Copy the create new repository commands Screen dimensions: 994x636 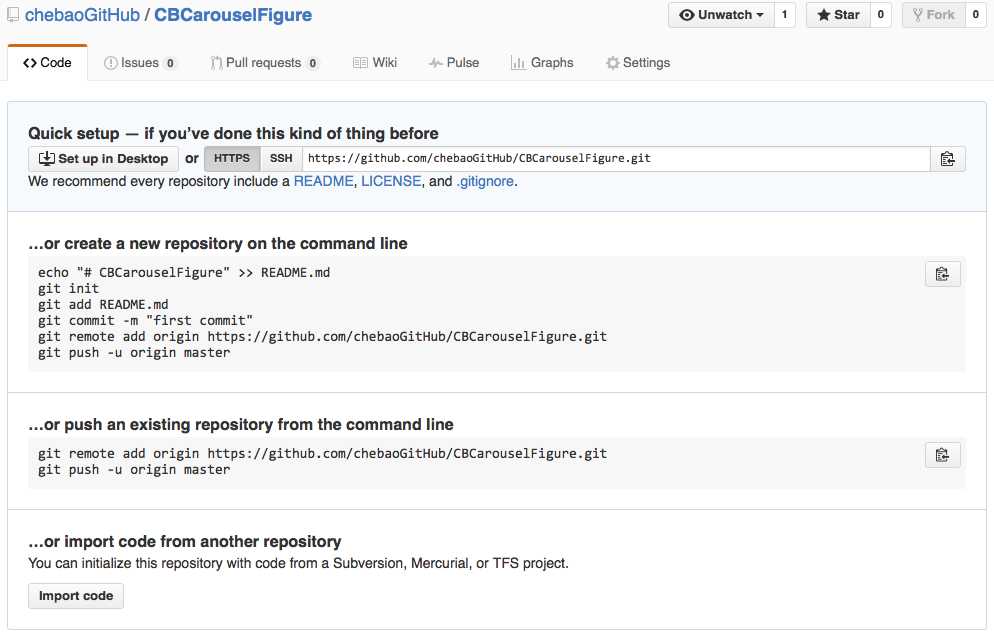[x=943, y=274]
